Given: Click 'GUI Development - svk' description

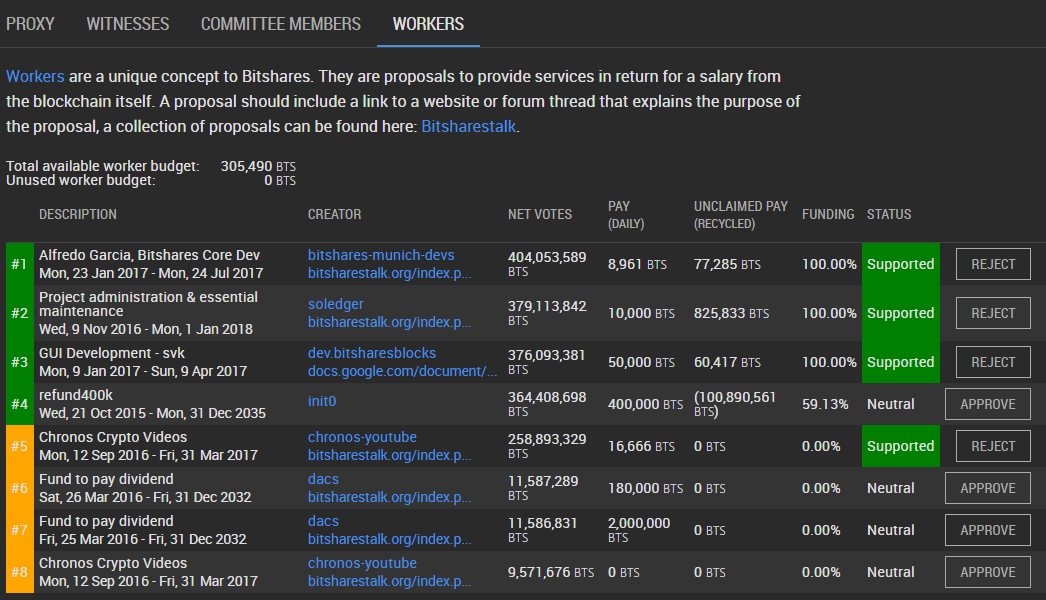Looking at the screenshot, I should pyautogui.click(x=111, y=353).
